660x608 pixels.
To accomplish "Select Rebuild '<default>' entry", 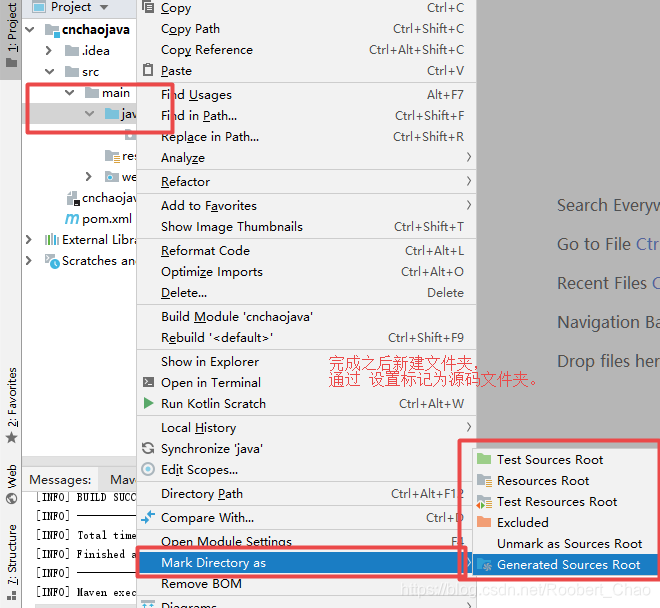I will [306, 338].
